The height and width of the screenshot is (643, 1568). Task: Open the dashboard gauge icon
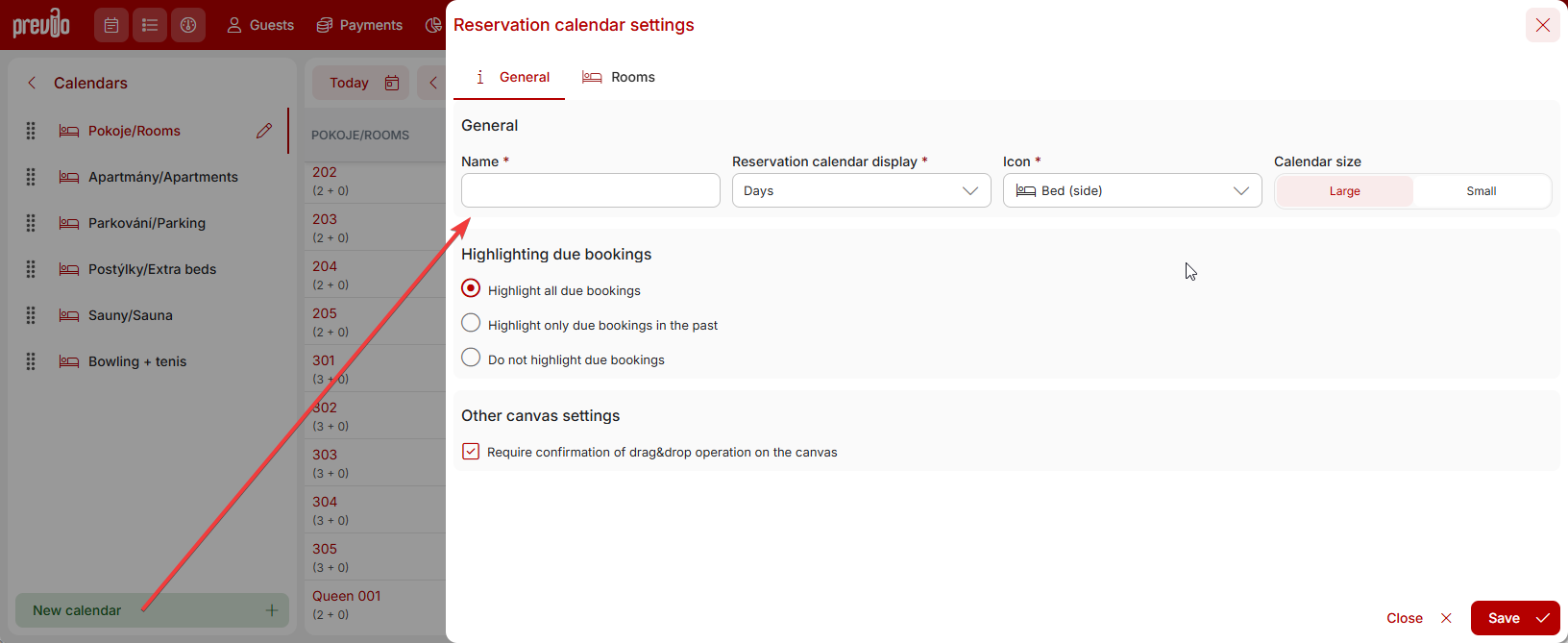(188, 25)
